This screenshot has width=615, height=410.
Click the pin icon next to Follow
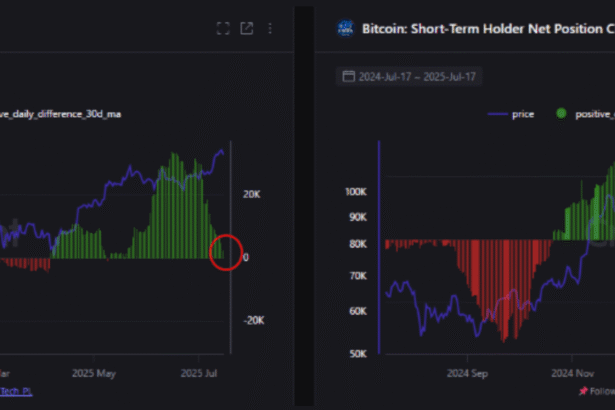pyautogui.click(x=582, y=391)
